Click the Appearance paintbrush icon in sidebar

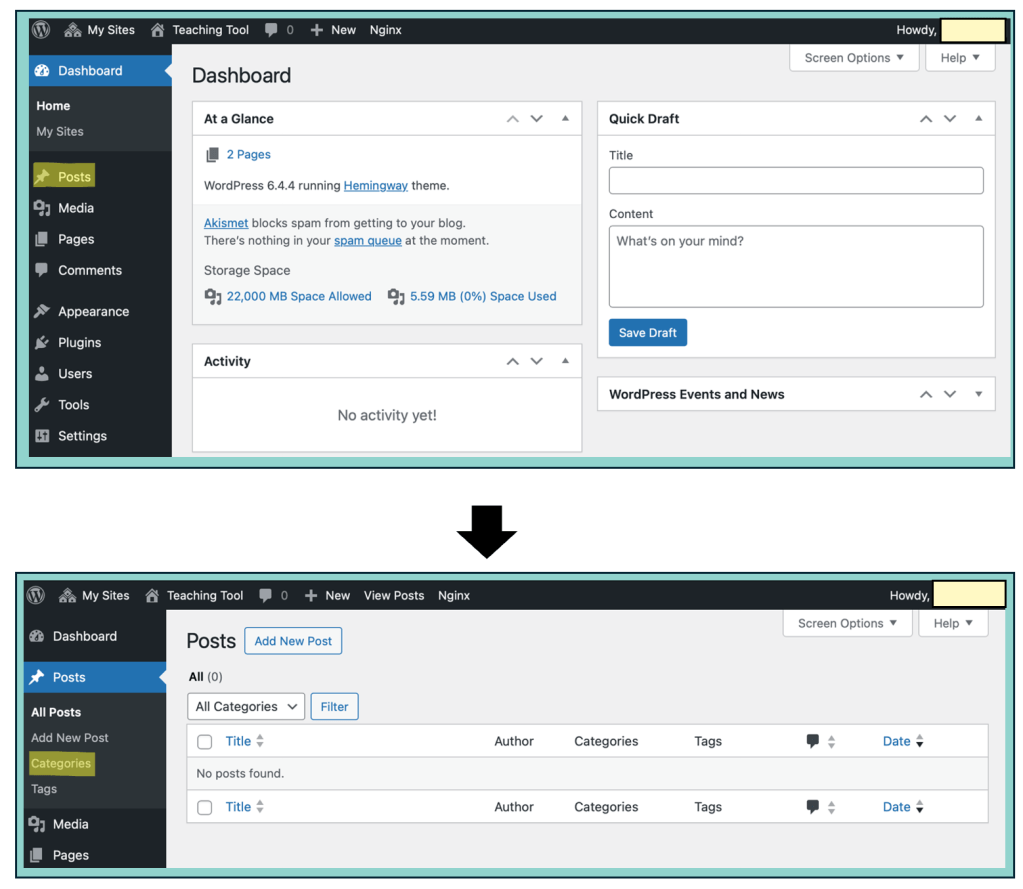(41, 311)
